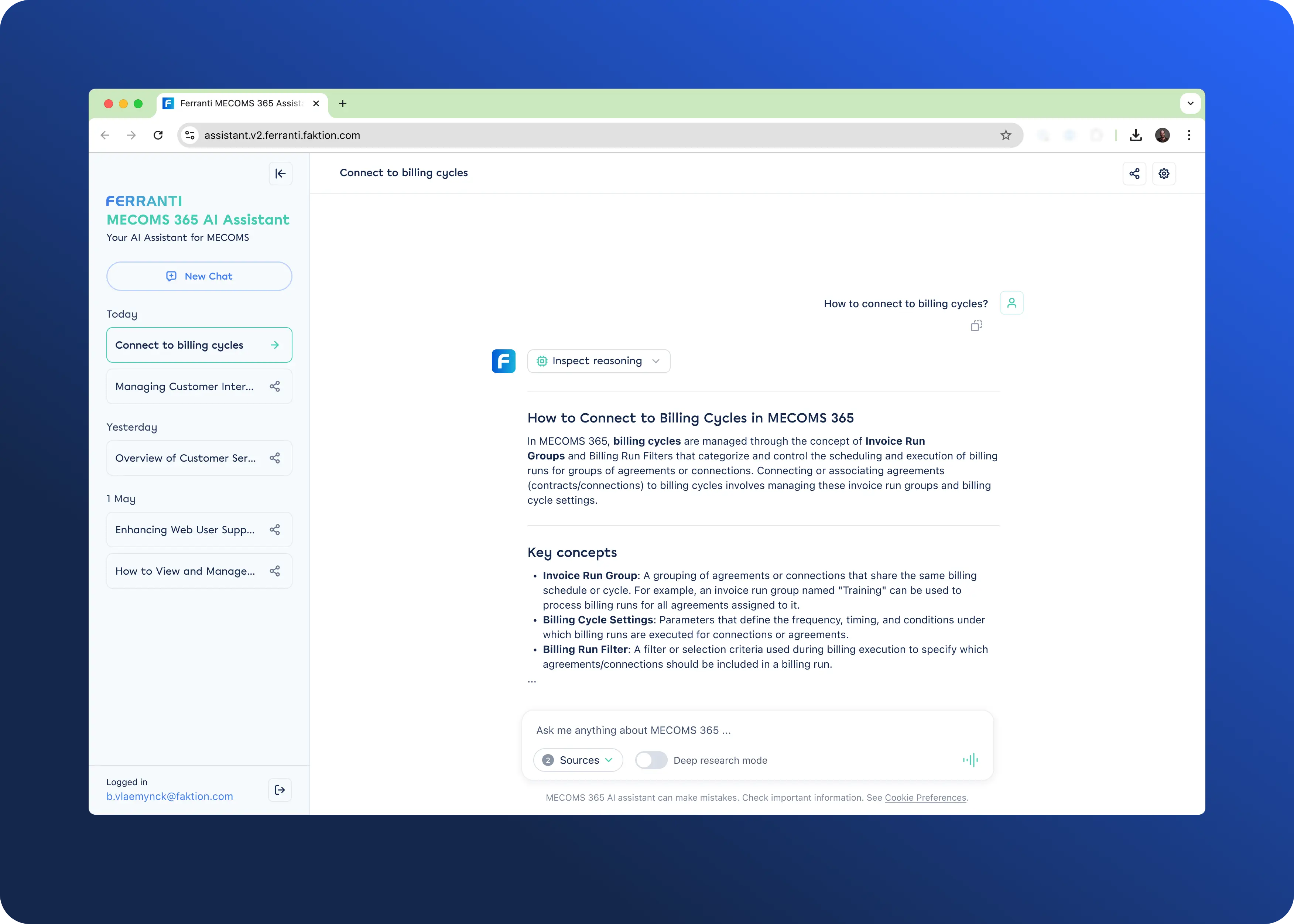Open the Cookie Preferences link
Screen dimensions: 1294x924
(x=925, y=798)
